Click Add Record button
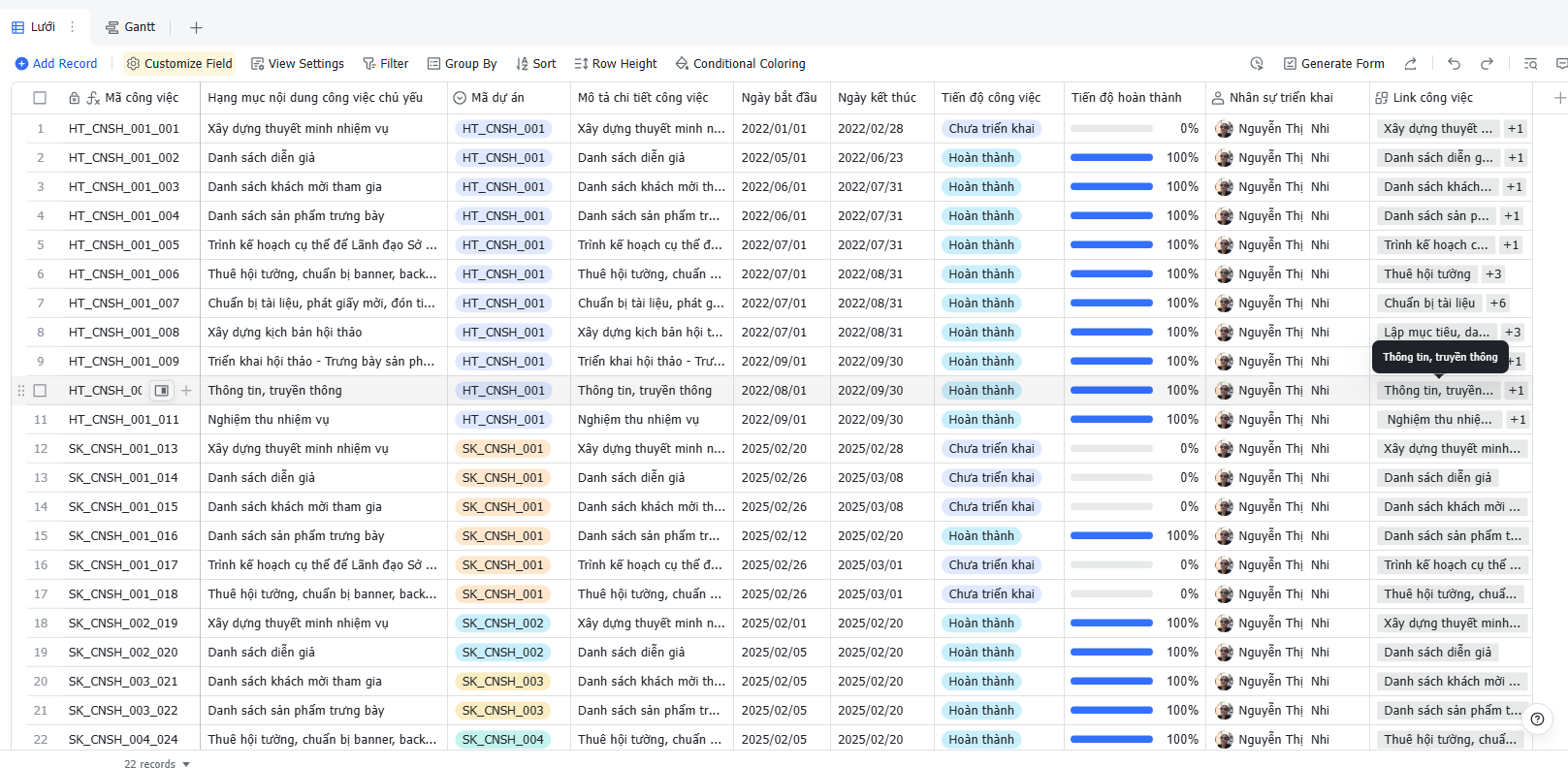1568x768 pixels. [56, 64]
